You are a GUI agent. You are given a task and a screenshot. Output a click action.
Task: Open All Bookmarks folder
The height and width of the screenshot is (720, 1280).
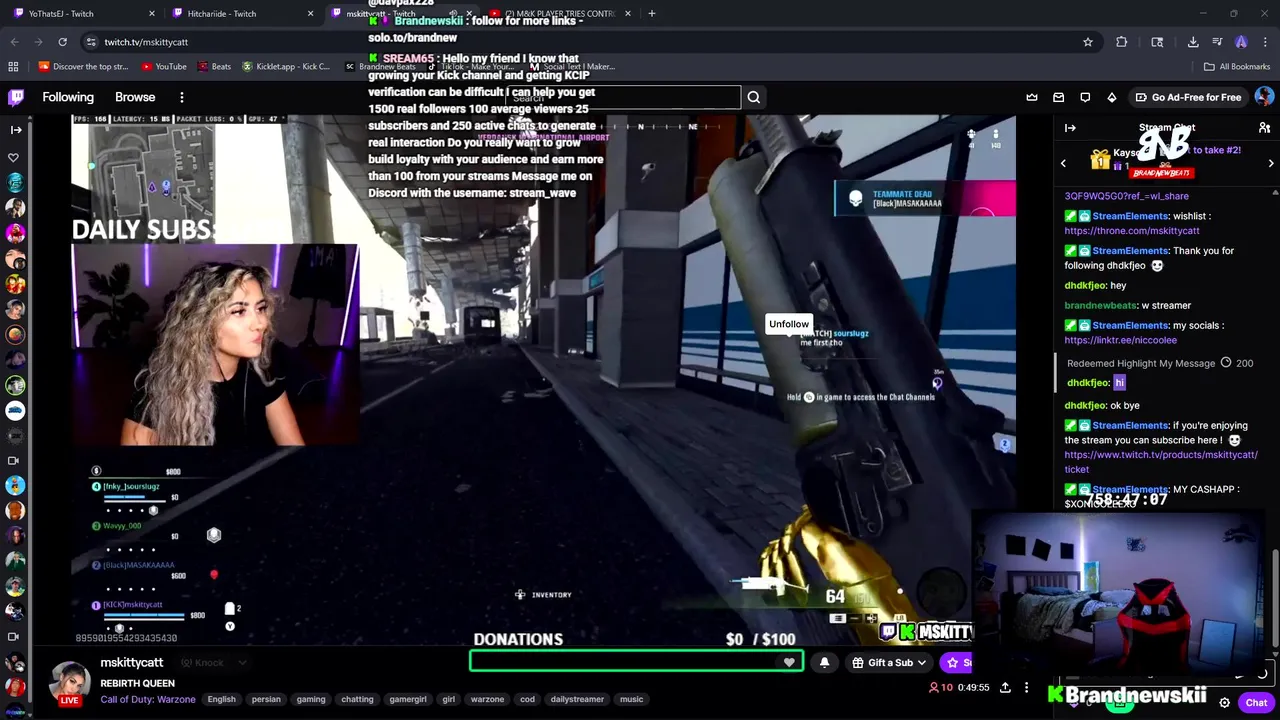(x=1237, y=67)
